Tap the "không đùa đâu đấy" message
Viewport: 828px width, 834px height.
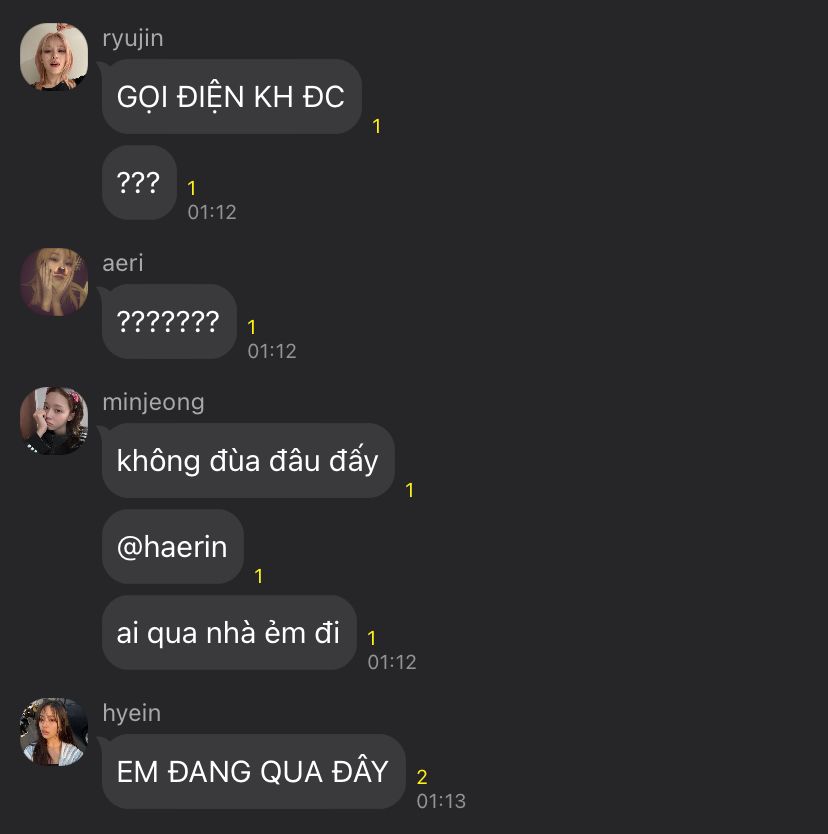click(x=248, y=461)
